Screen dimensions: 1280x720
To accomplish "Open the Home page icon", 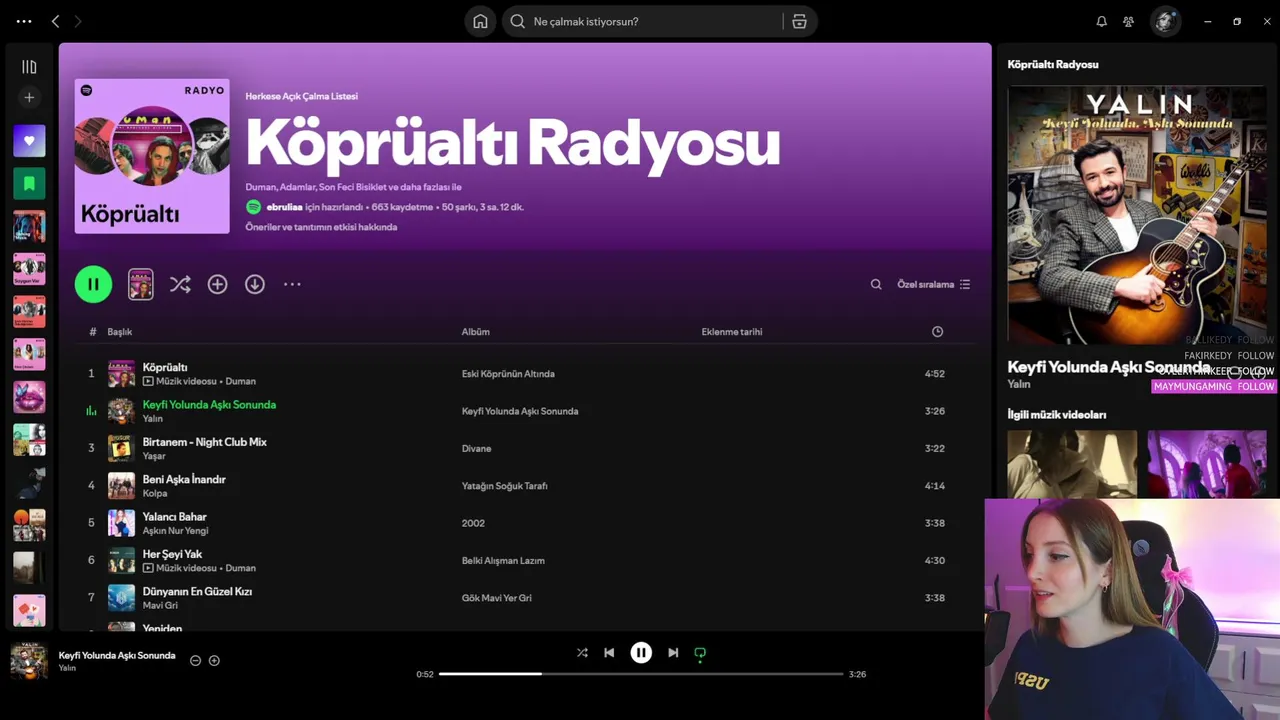I will 480,21.
